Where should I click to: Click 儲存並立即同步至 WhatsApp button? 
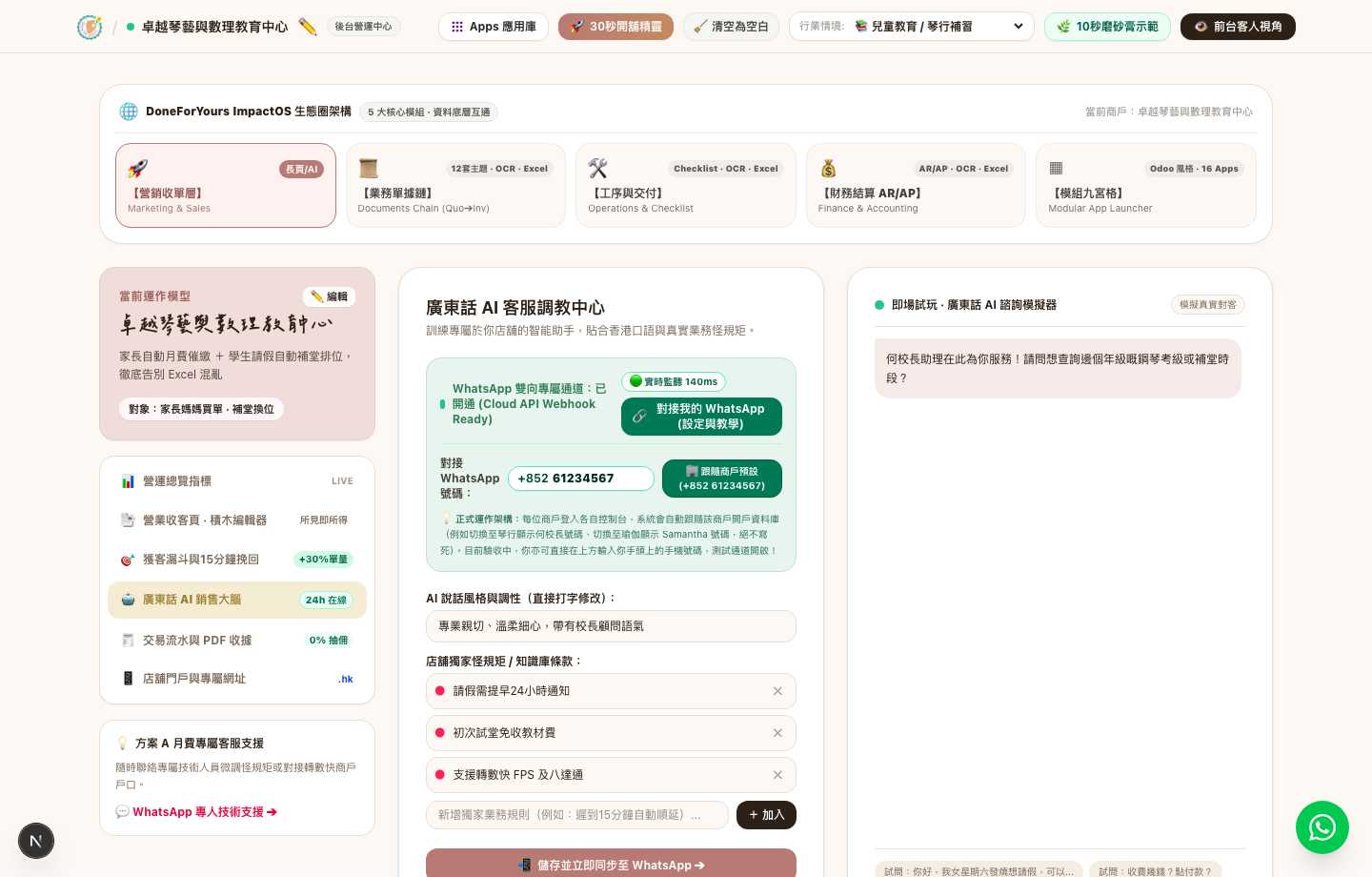click(x=611, y=865)
